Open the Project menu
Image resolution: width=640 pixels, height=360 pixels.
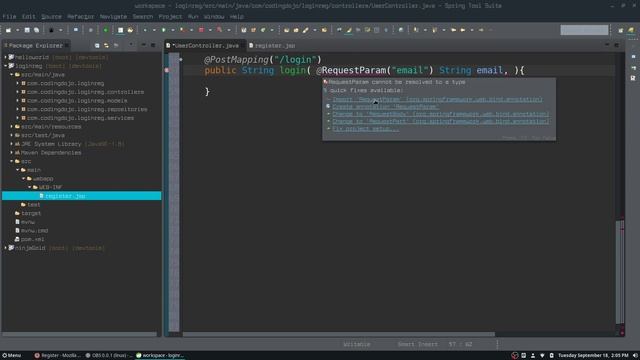point(170,17)
